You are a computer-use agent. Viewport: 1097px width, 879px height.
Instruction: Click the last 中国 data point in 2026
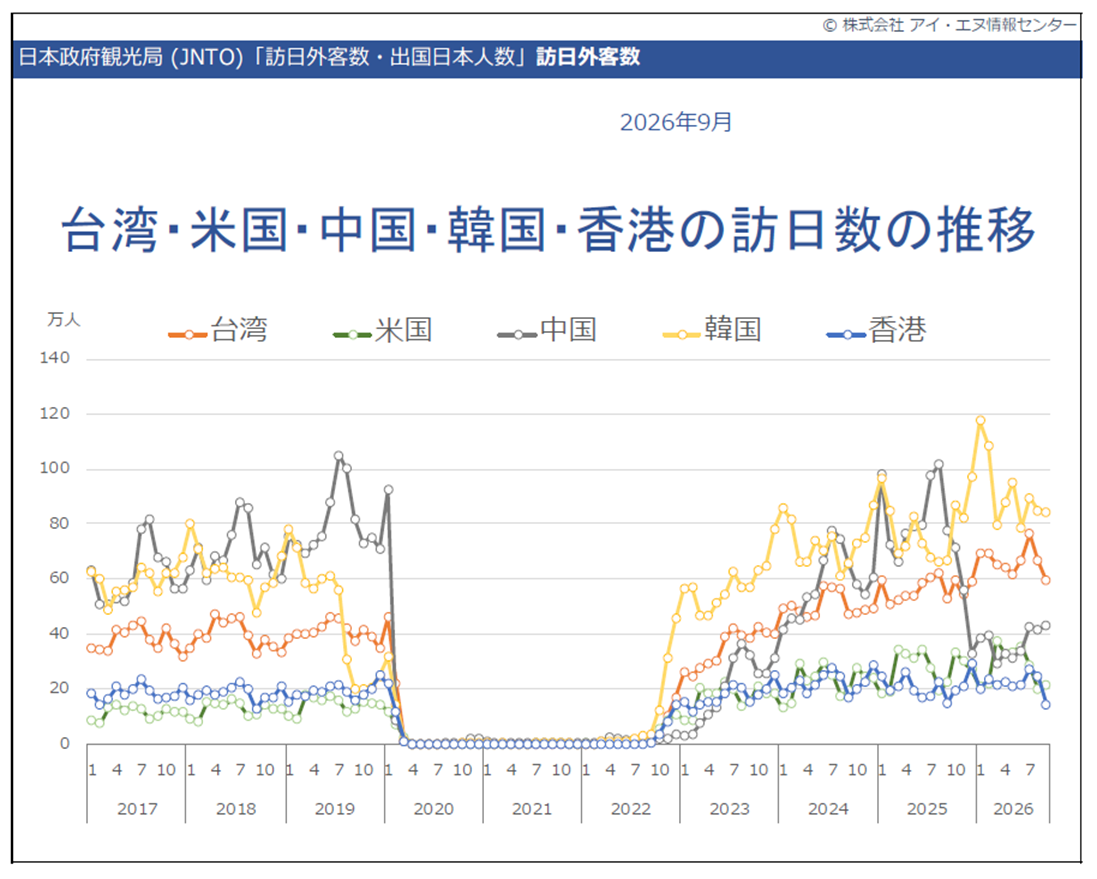[1046, 626]
